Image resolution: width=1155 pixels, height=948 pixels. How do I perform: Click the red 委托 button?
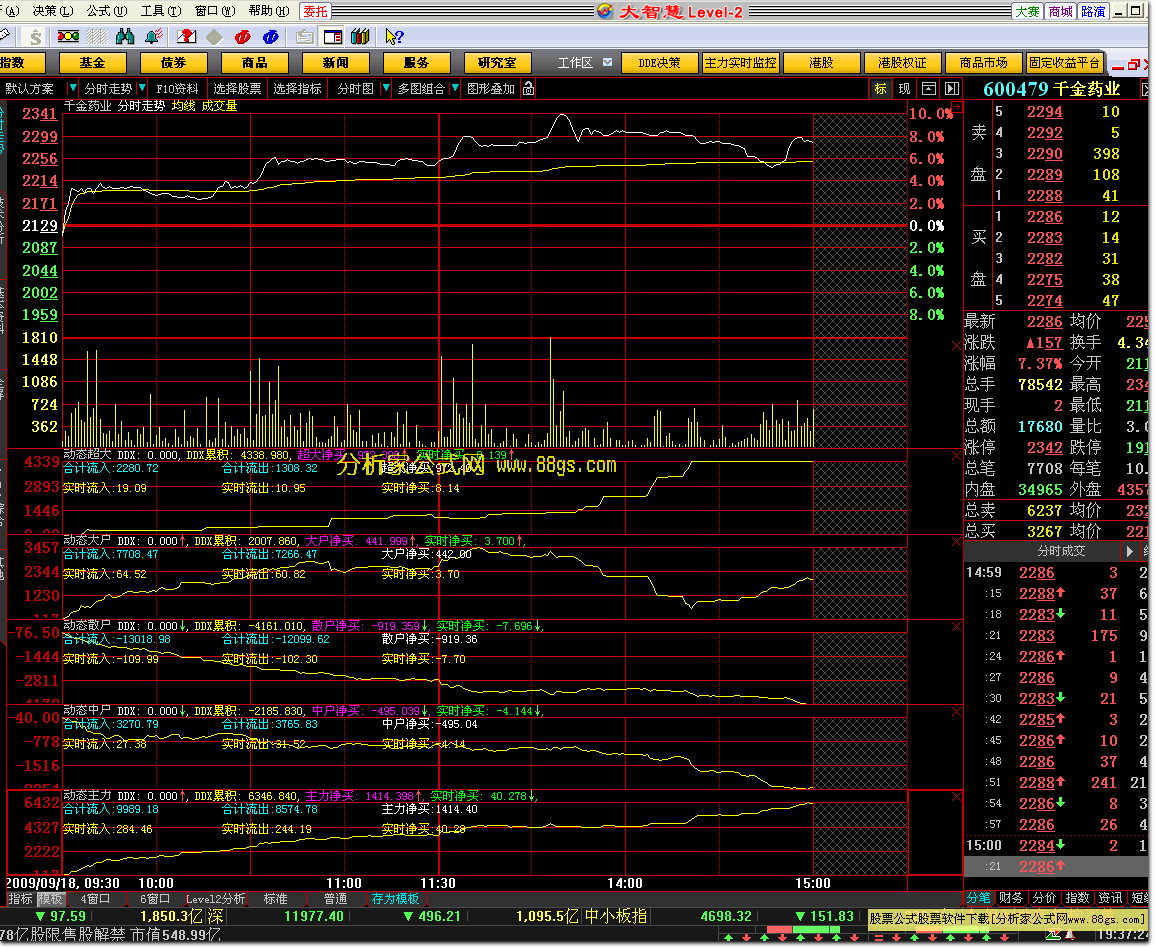pyautogui.click(x=315, y=11)
